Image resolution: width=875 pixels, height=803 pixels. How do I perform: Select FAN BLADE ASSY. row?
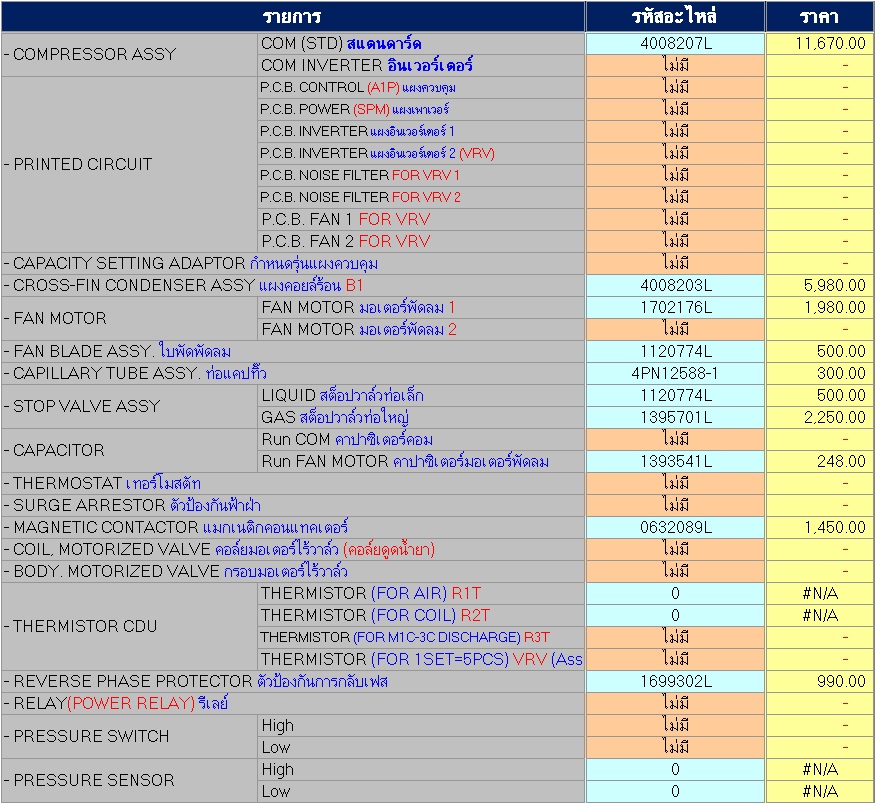[x=293, y=352]
